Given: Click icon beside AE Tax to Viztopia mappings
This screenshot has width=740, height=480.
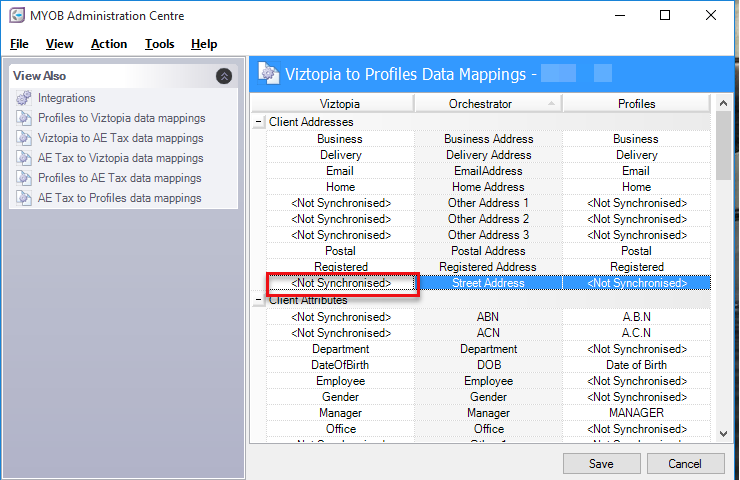Looking at the screenshot, I should coord(24,158).
